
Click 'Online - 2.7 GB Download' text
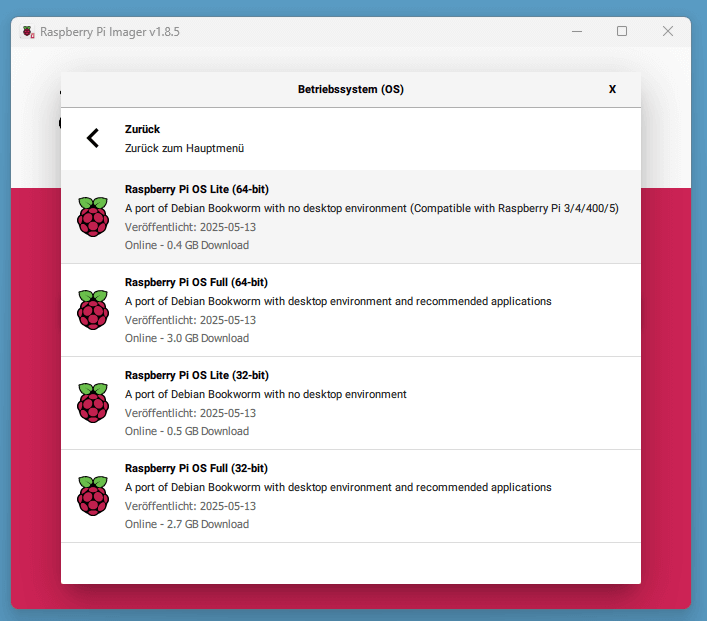[187, 524]
